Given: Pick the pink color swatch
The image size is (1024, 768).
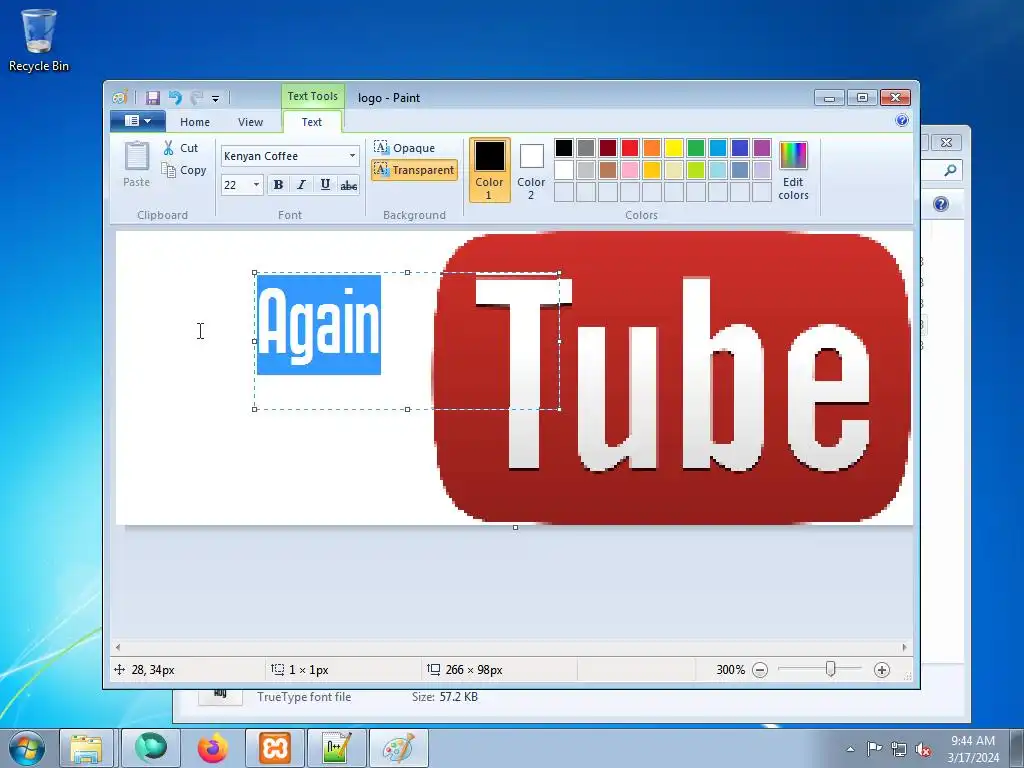Looking at the screenshot, I should pyautogui.click(x=630, y=170).
